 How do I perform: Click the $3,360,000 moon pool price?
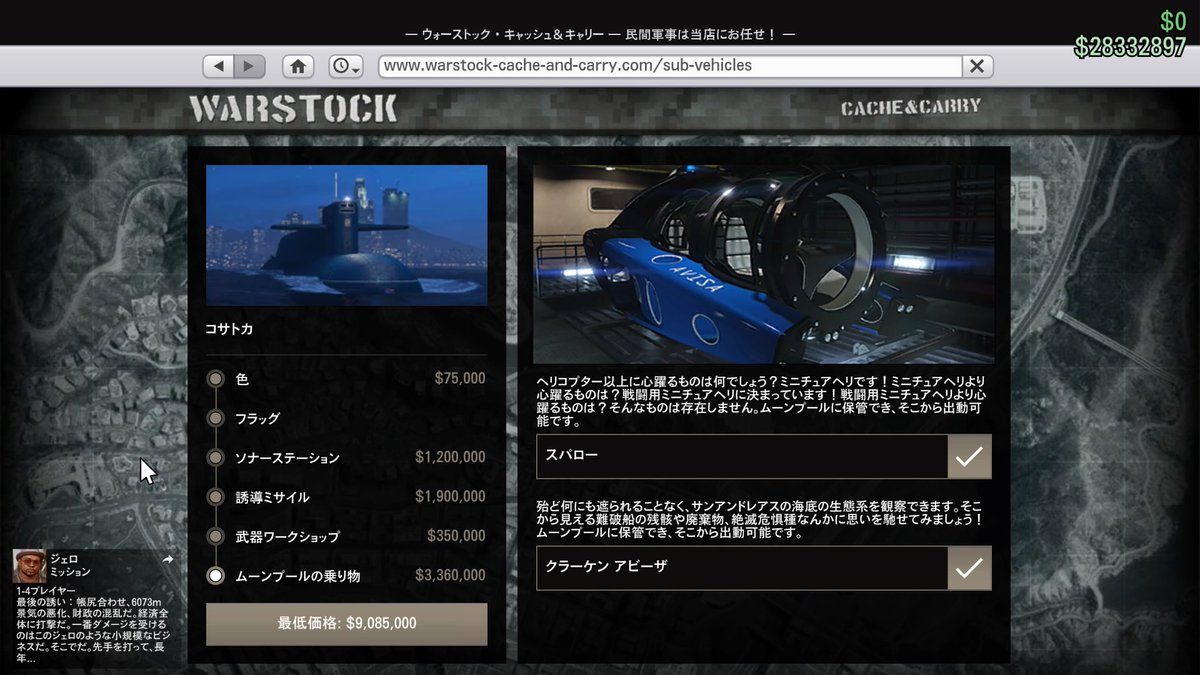(450, 575)
